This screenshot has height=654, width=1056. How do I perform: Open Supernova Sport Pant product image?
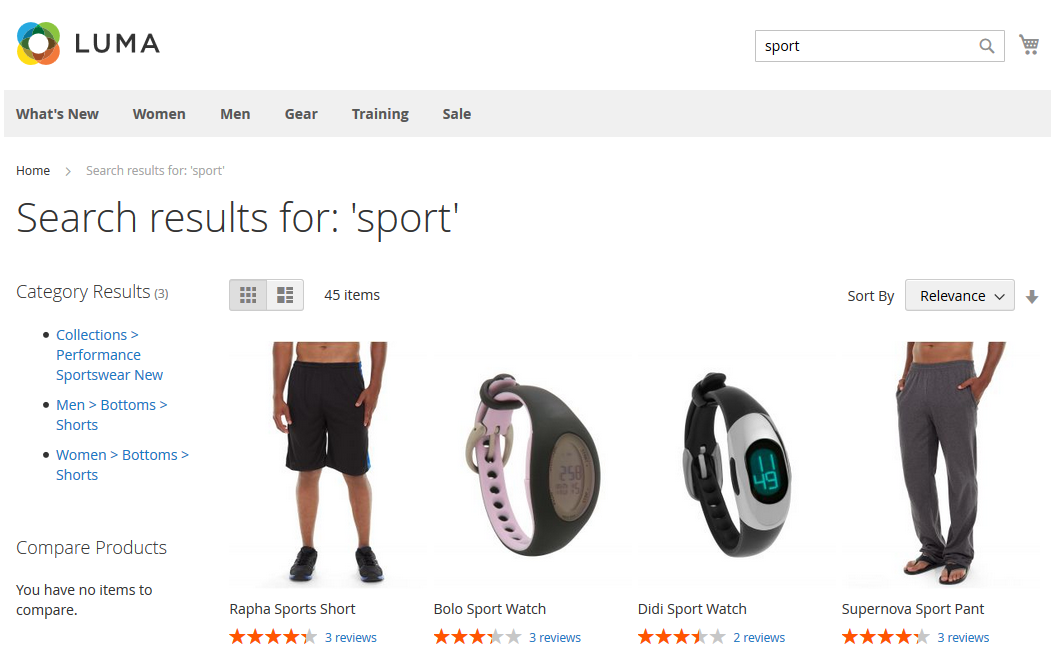pyautogui.click(x=942, y=464)
